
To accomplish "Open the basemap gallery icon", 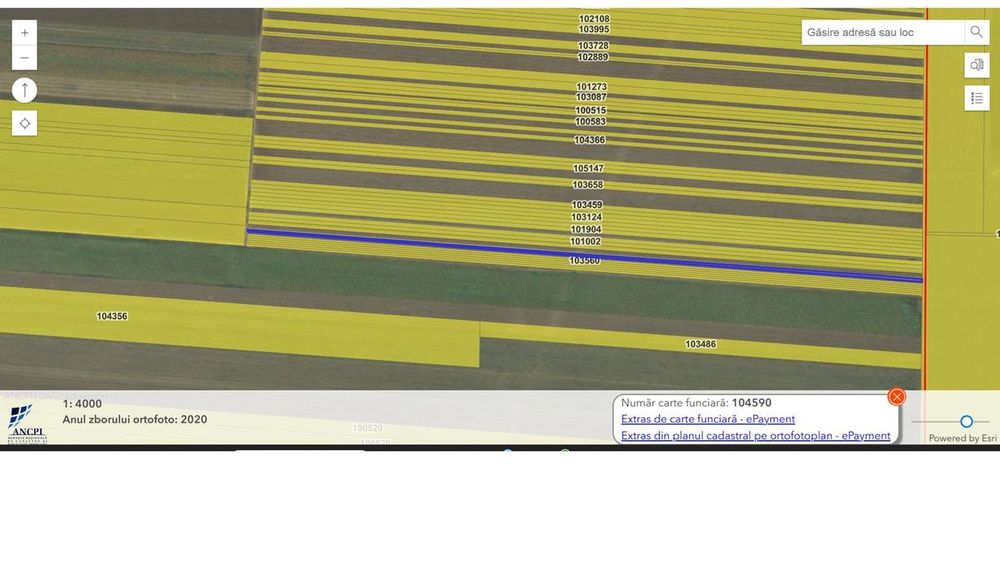I will (x=976, y=65).
